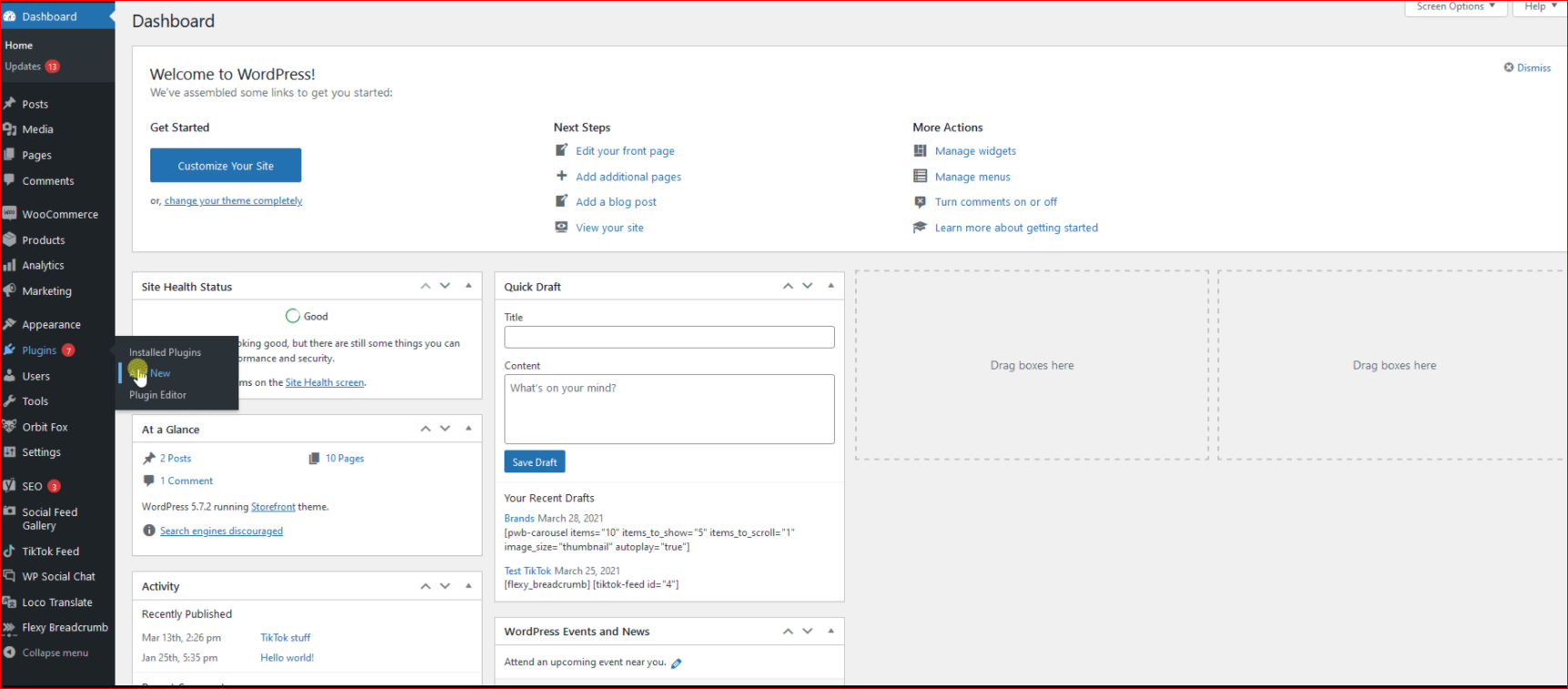This screenshot has width=1568, height=689.
Task: Click the Dismiss welcome panel button
Action: point(1527,67)
